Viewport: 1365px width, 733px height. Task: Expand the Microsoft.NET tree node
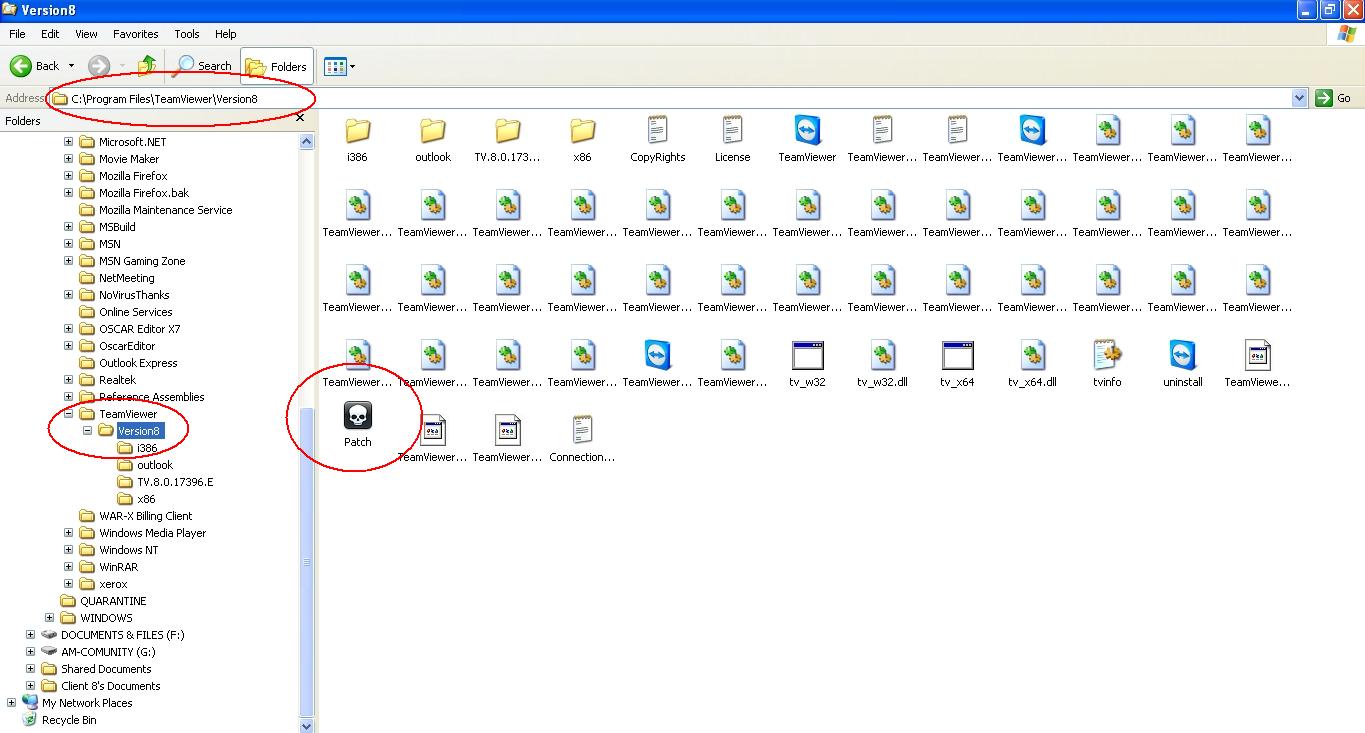68,142
